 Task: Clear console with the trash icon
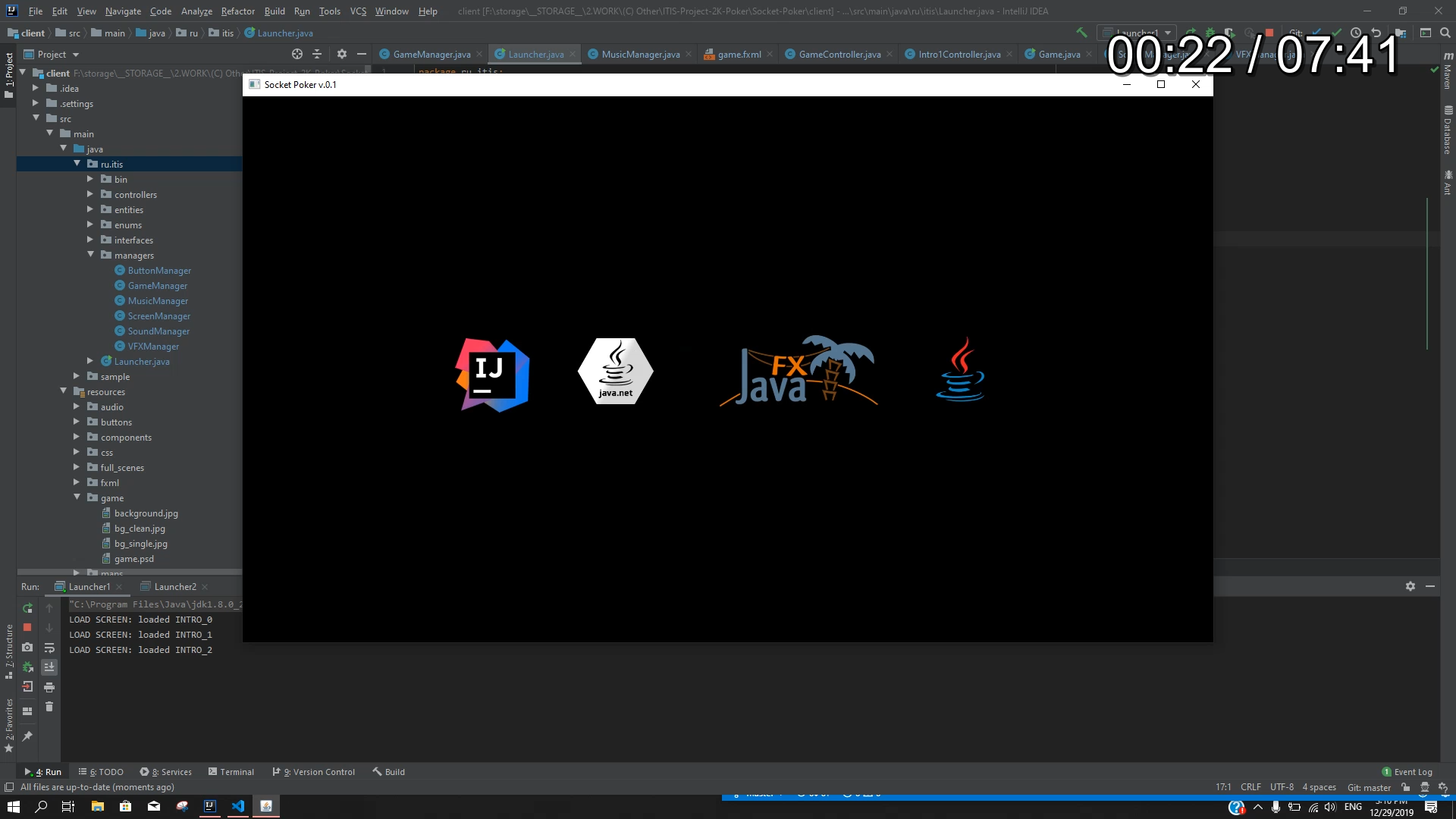[x=49, y=707]
